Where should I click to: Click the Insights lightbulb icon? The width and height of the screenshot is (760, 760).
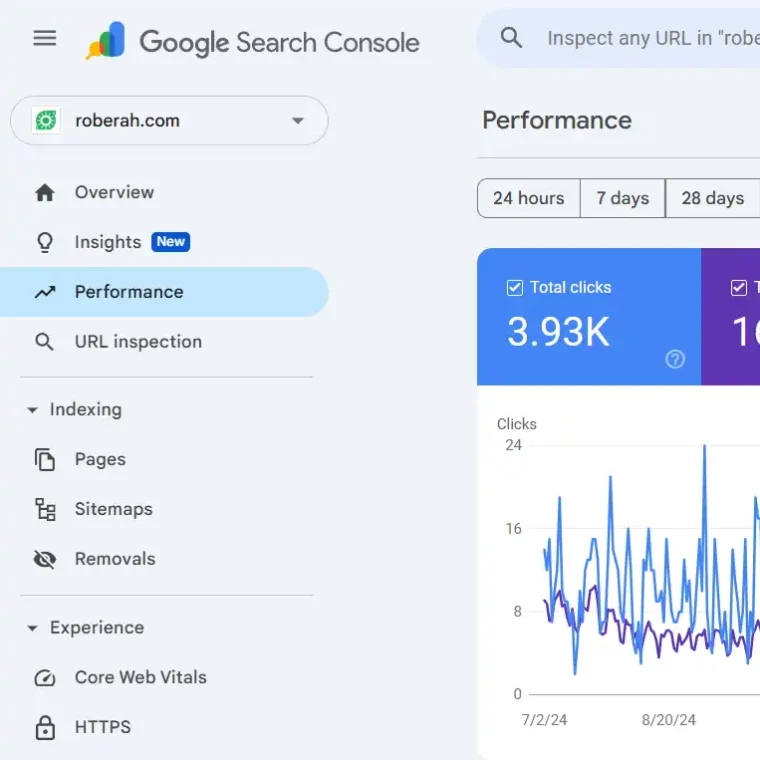tap(45, 242)
